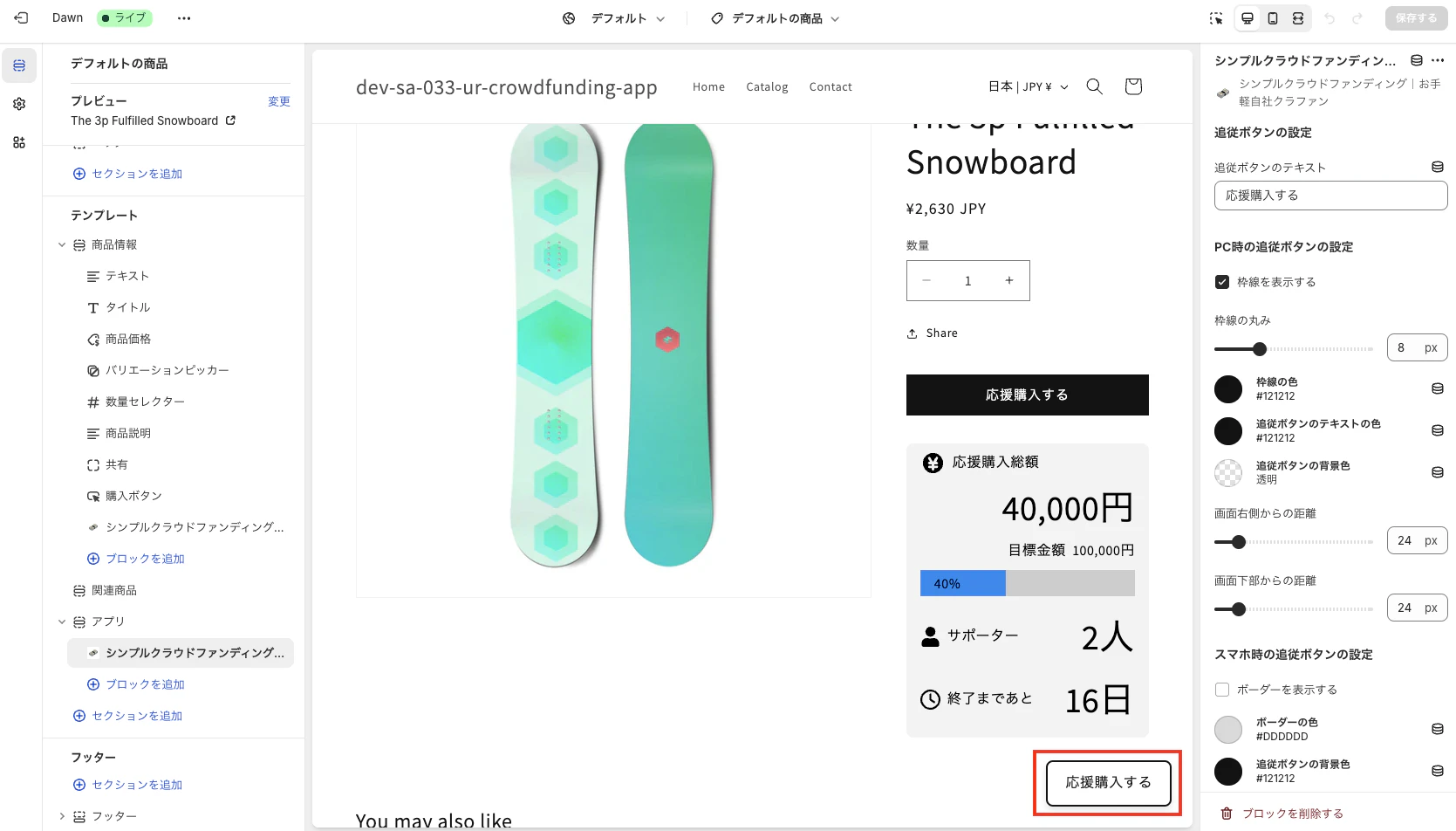Open the 日本 | JPY ¥ country selector
This screenshot has width=1456, height=831.
click(x=1028, y=86)
